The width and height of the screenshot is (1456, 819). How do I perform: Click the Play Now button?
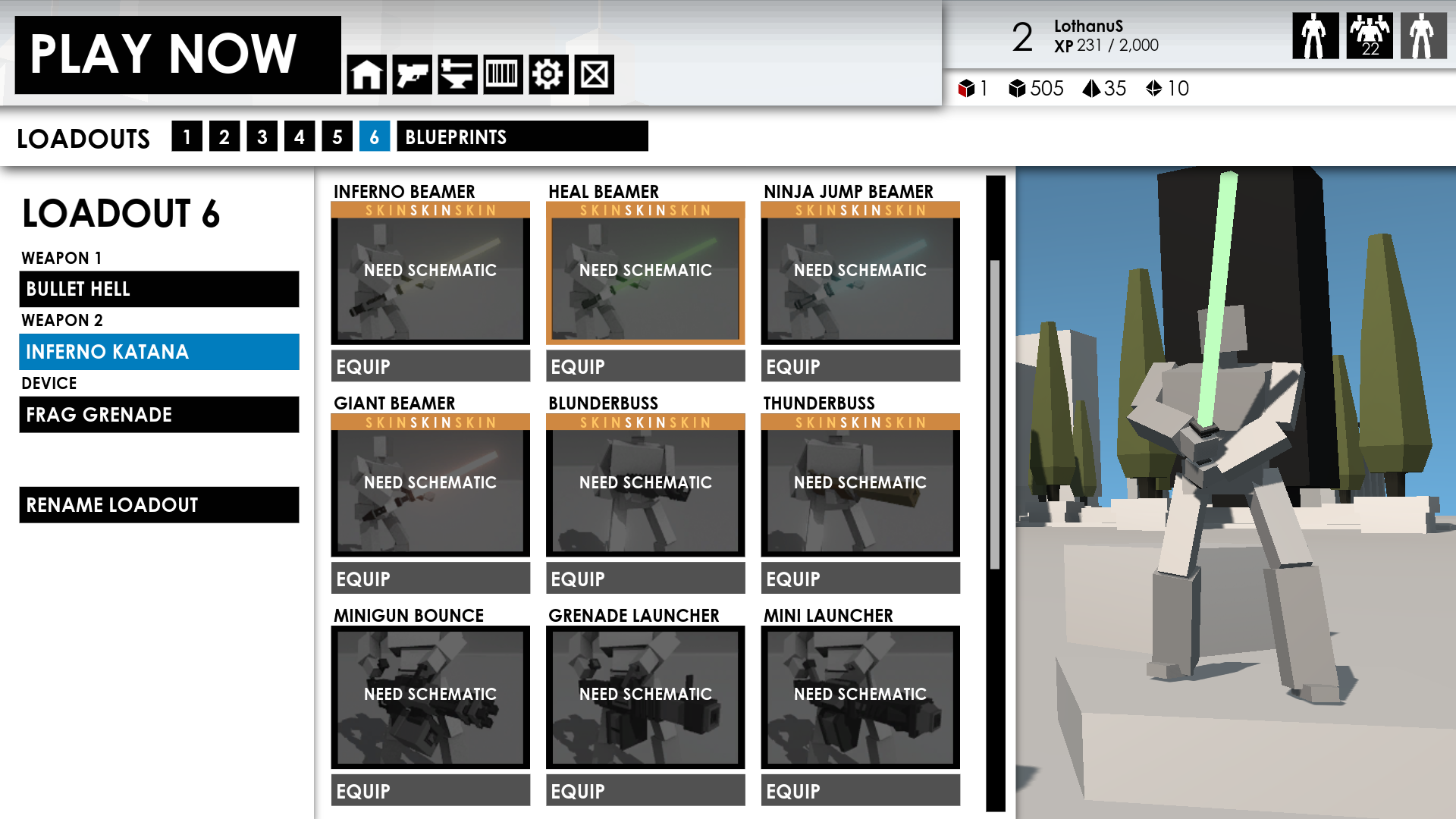tap(177, 55)
